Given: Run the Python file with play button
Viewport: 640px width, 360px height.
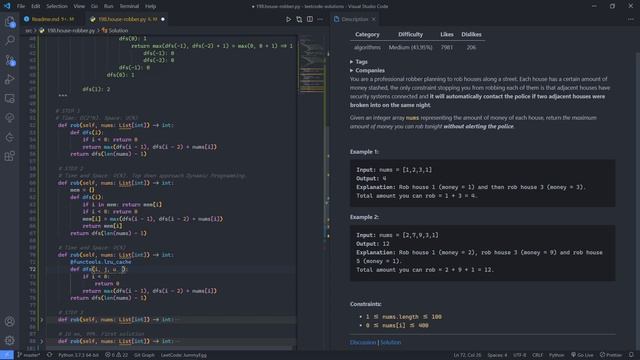Looking at the screenshot, I should [288, 19].
